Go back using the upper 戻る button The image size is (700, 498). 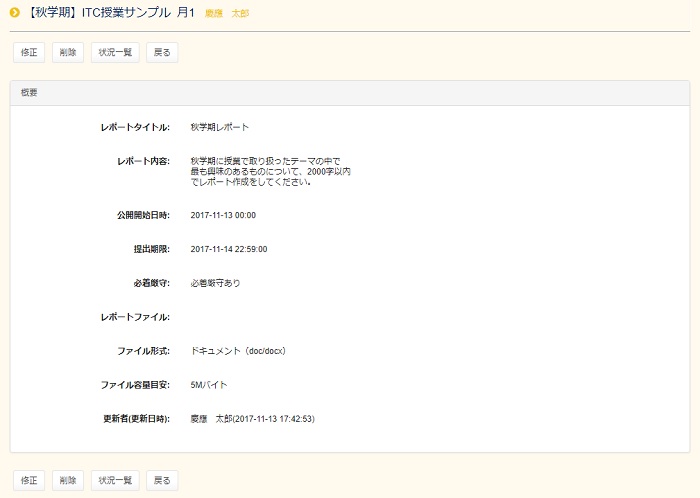(x=162, y=52)
